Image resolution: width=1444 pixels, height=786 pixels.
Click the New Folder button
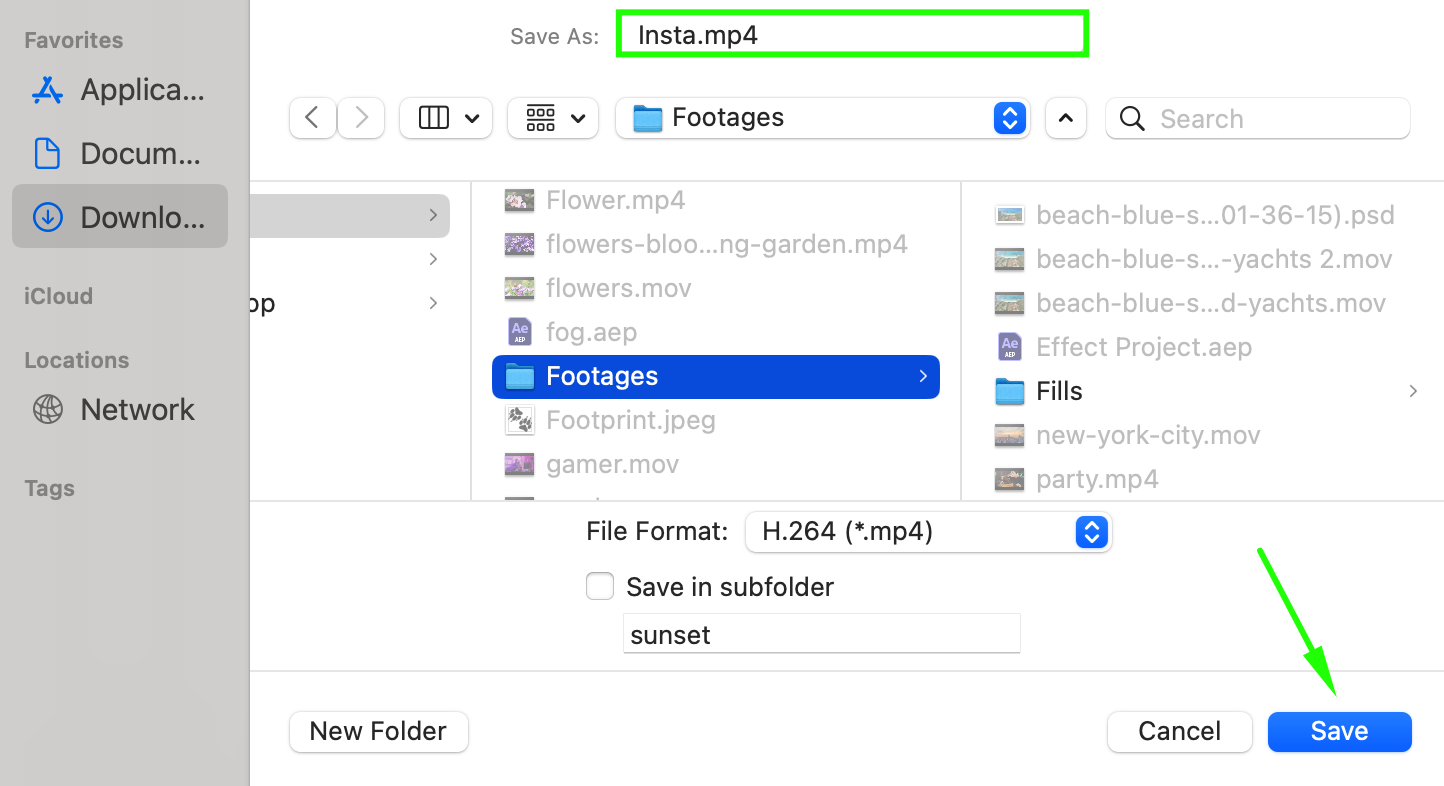(378, 731)
